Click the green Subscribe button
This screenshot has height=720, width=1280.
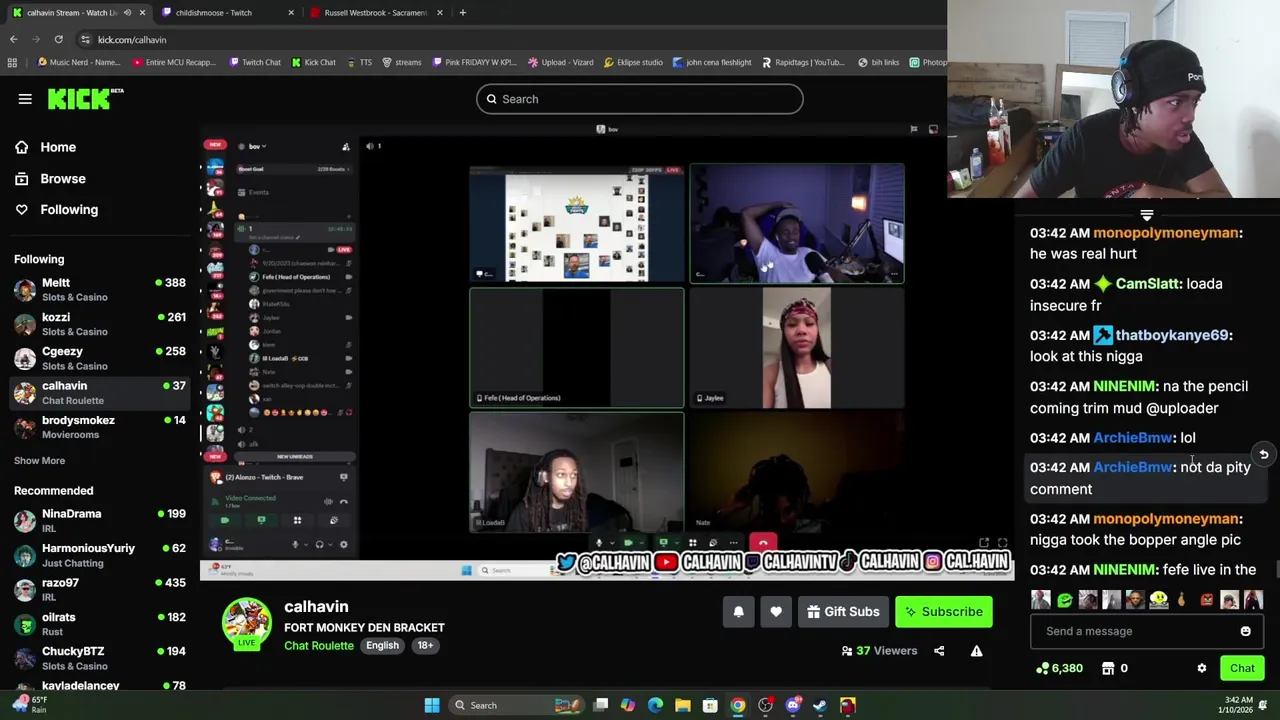[944, 612]
